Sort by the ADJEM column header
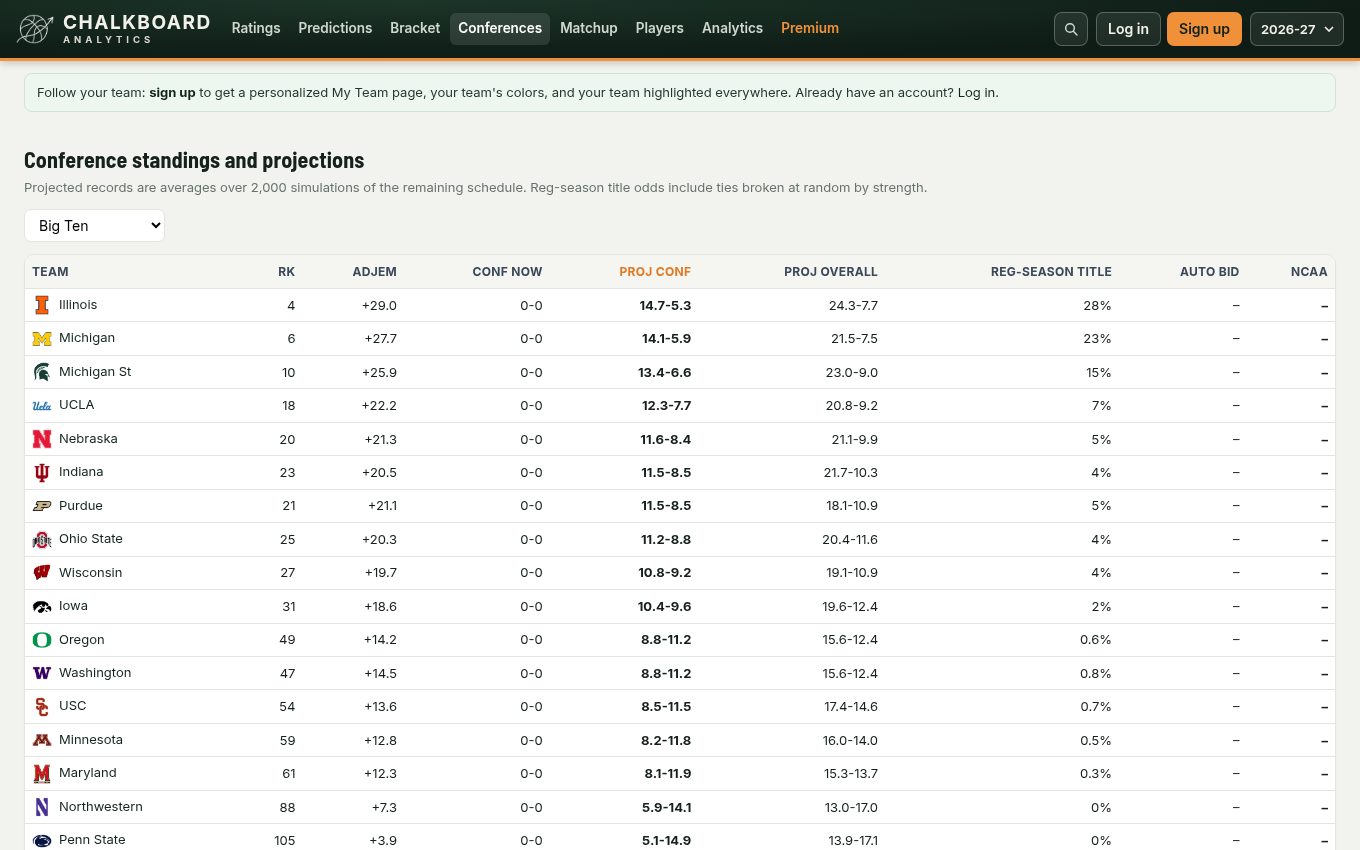Viewport: 1360px width, 850px height. tap(375, 272)
